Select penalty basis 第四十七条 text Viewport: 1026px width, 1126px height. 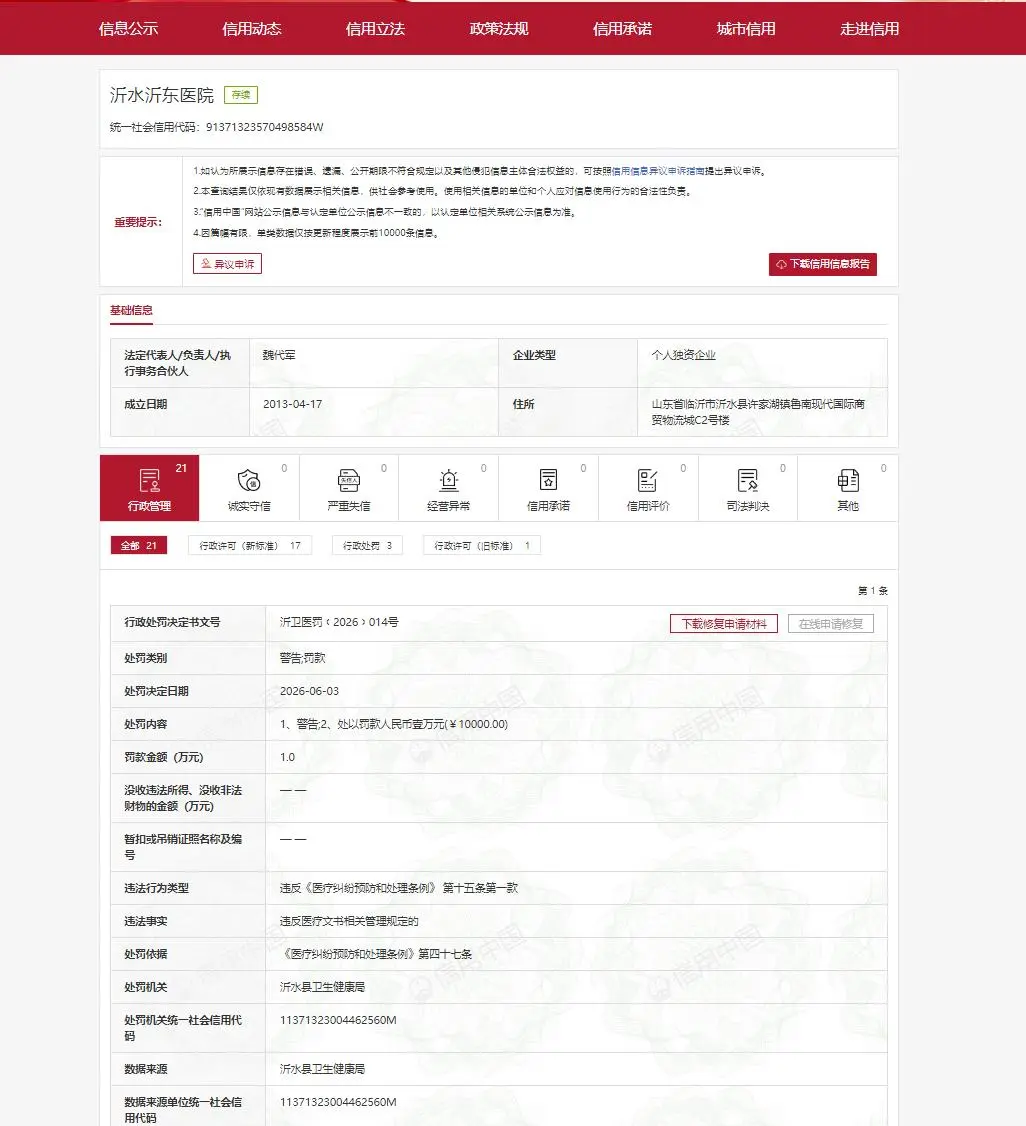pos(376,954)
